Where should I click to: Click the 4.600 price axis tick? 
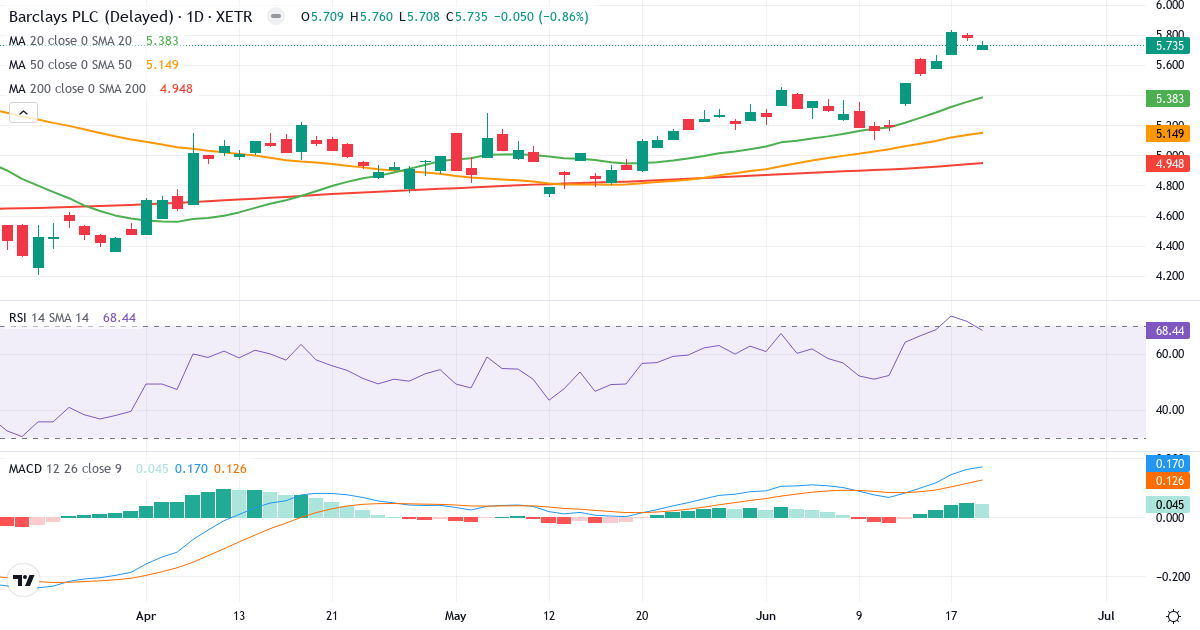click(x=1170, y=216)
